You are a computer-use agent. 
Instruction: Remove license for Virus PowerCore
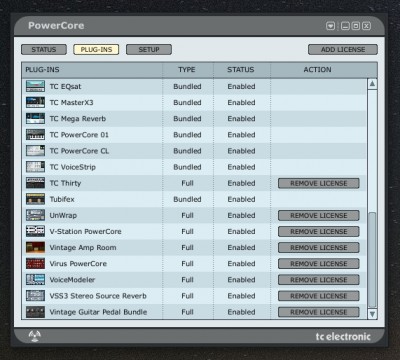click(319, 264)
